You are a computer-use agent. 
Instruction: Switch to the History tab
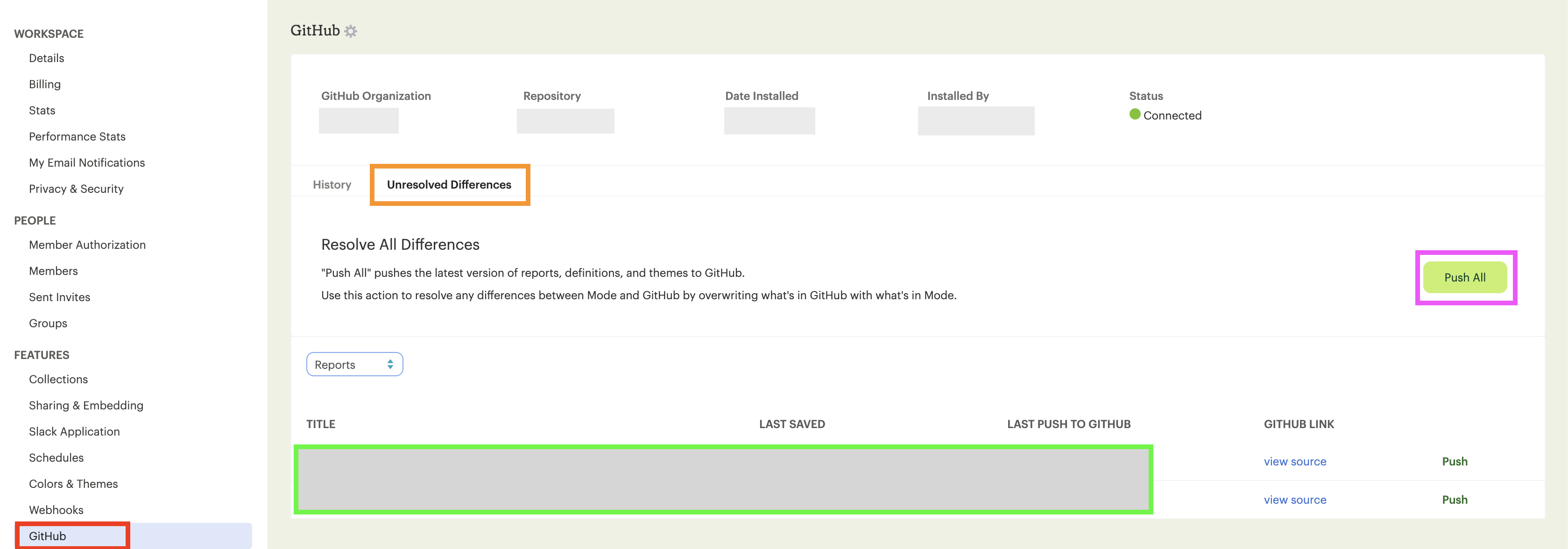pyautogui.click(x=332, y=184)
